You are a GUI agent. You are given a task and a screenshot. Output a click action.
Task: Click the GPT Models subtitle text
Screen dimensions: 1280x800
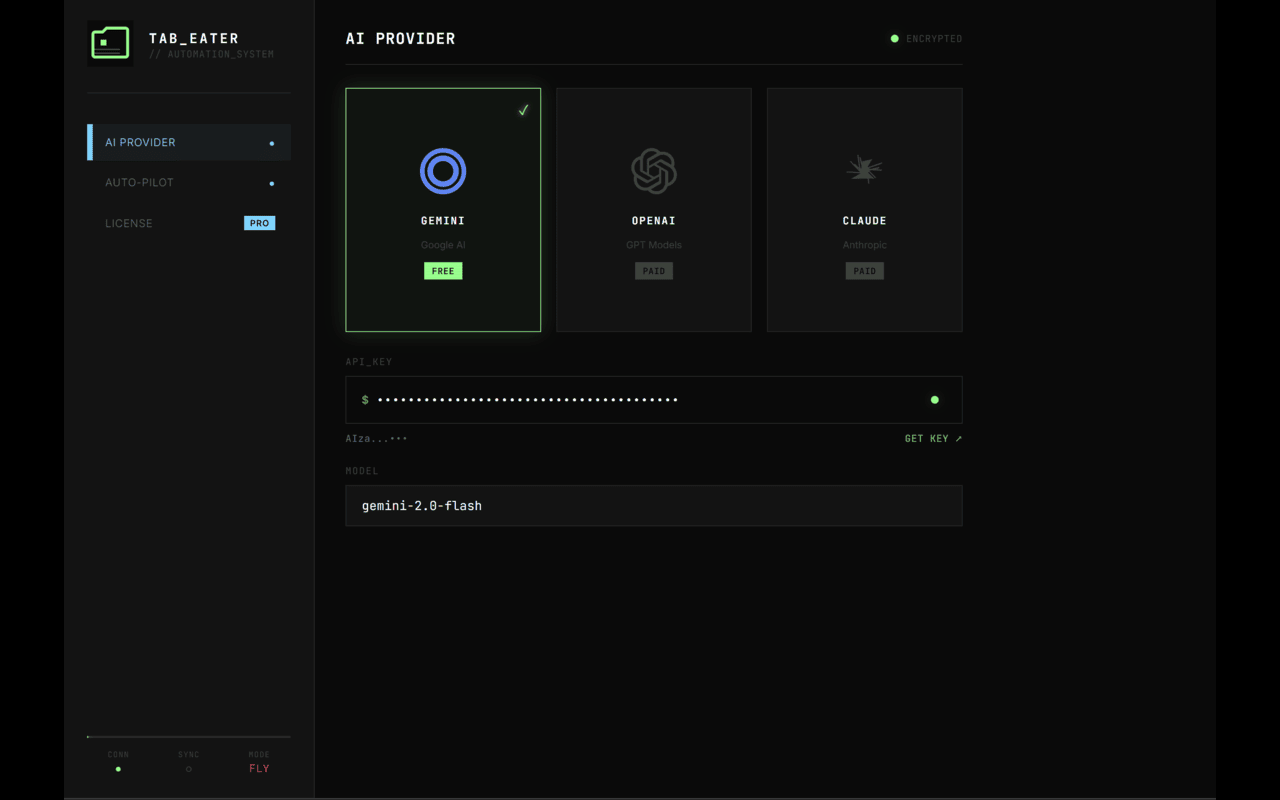click(x=654, y=245)
